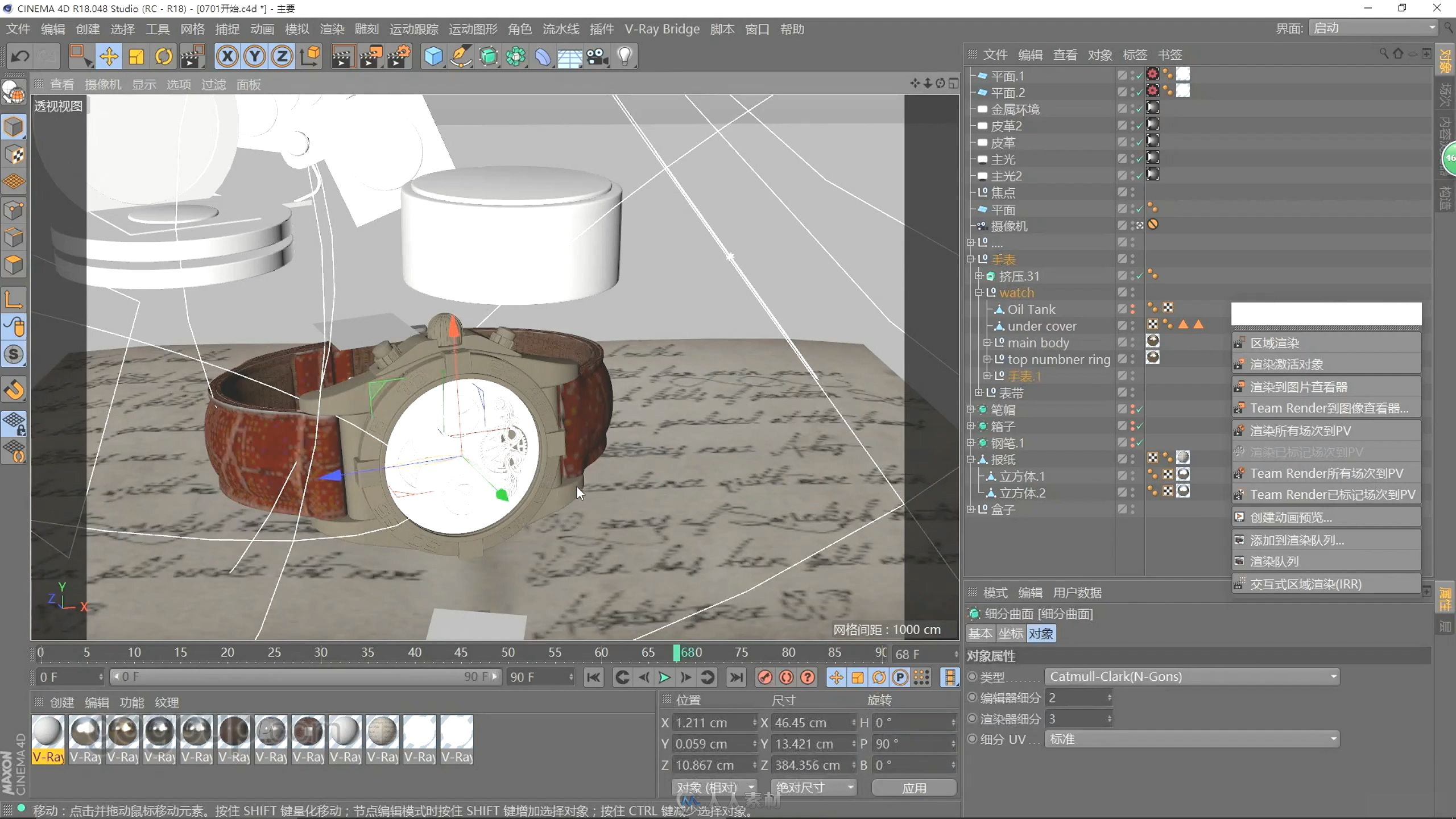This screenshot has width=1456, height=819.
Task: Select the Move tool
Action: click(109, 56)
